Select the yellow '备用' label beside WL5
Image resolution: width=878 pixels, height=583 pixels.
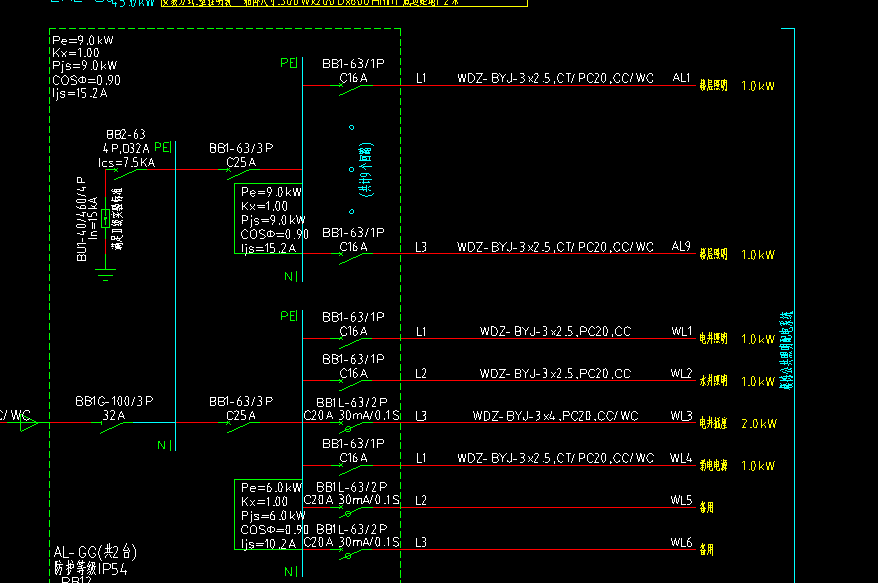[707, 507]
